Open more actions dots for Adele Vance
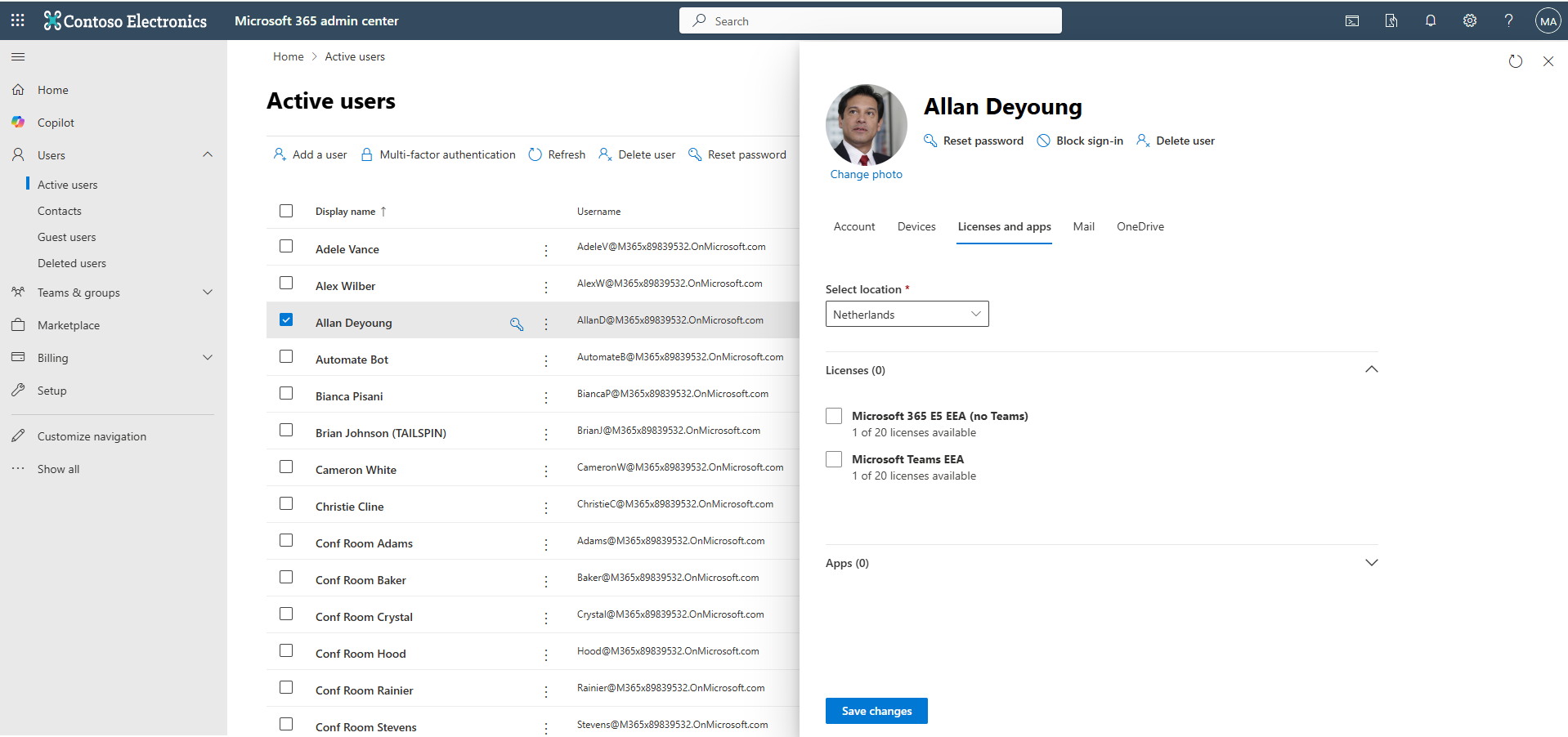This screenshot has height=737, width=1568. [546, 251]
